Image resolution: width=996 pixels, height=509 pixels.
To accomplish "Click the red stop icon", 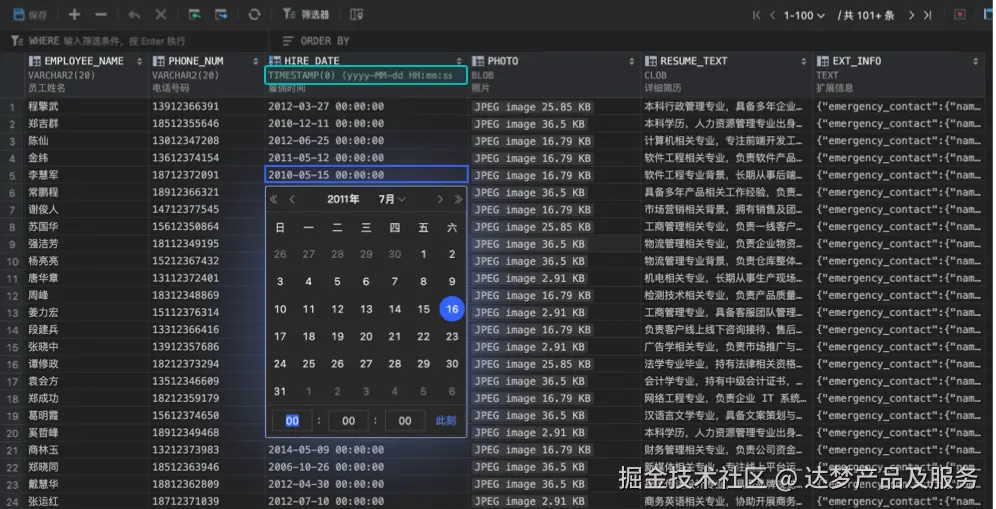I will coord(960,15).
